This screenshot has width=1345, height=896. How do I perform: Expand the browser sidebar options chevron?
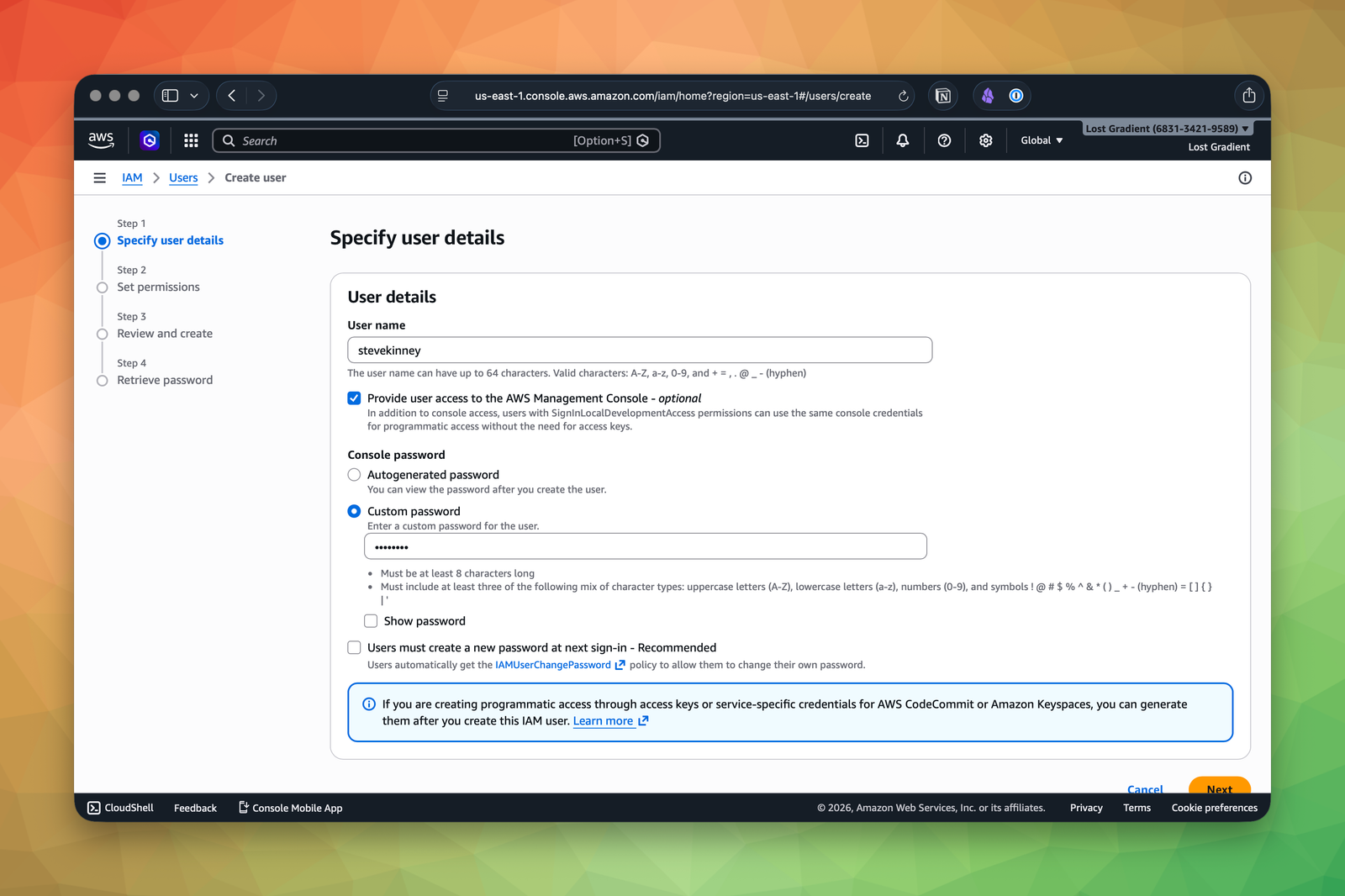click(x=194, y=96)
